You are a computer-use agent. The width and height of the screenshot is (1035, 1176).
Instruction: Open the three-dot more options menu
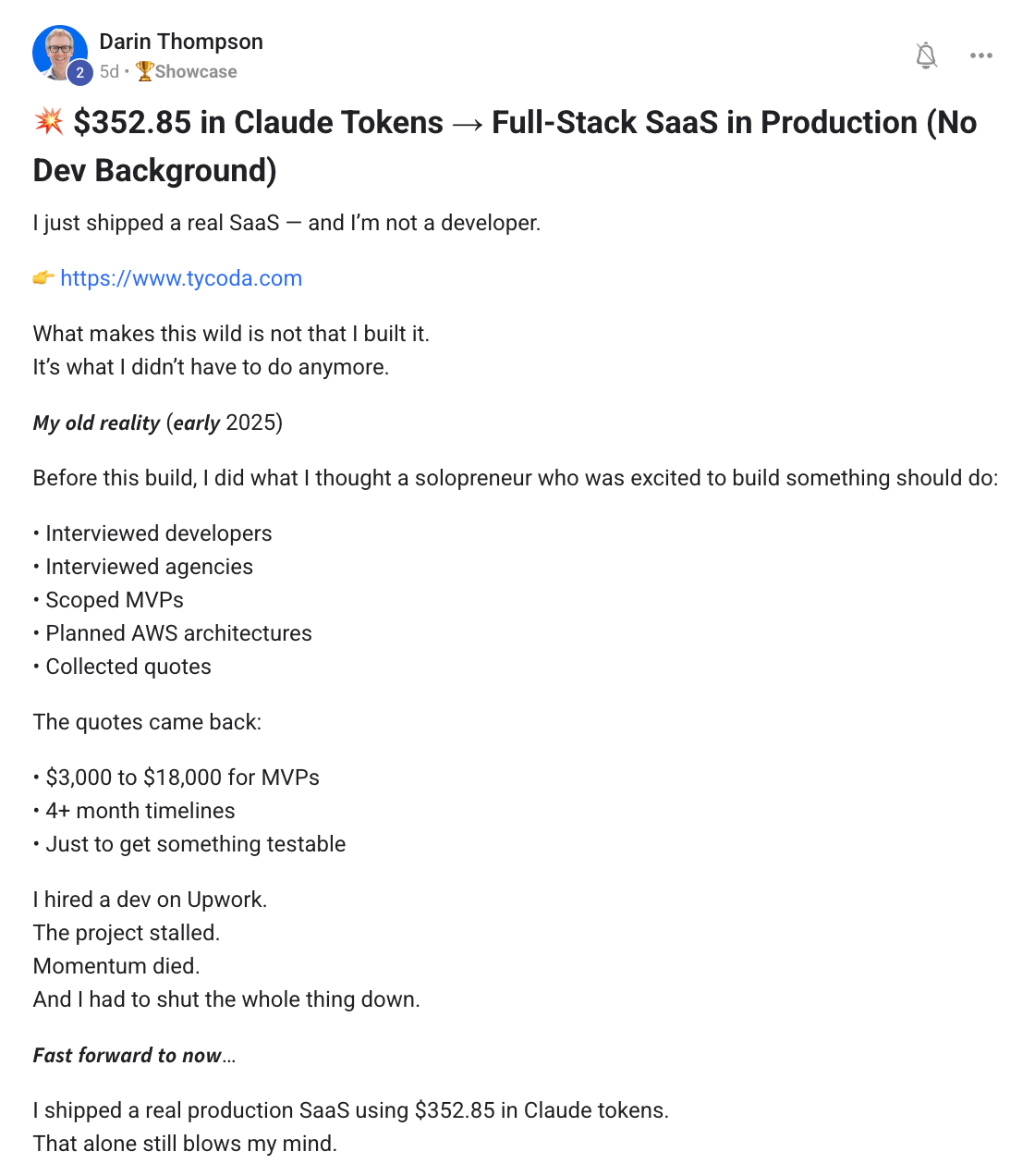click(981, 55)
